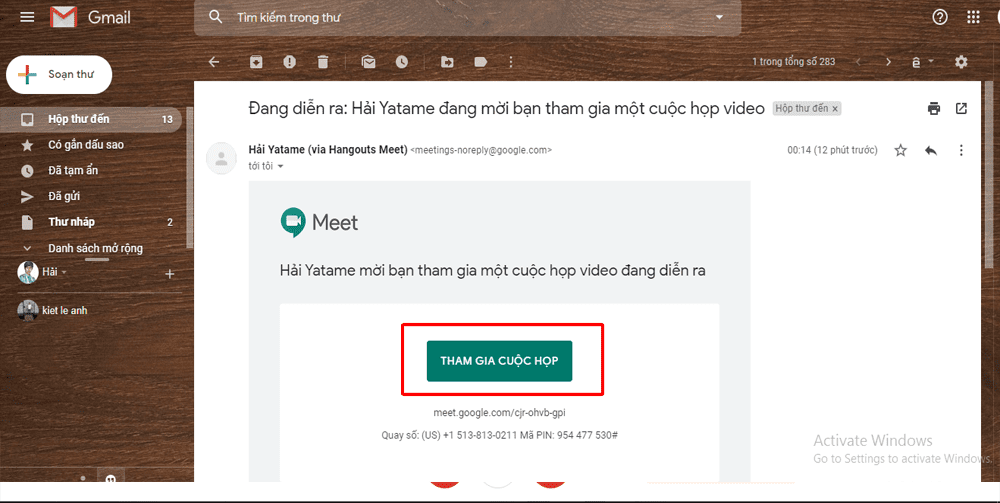
Task: Open the toolbar more options menu
Action: pos(510,62)
